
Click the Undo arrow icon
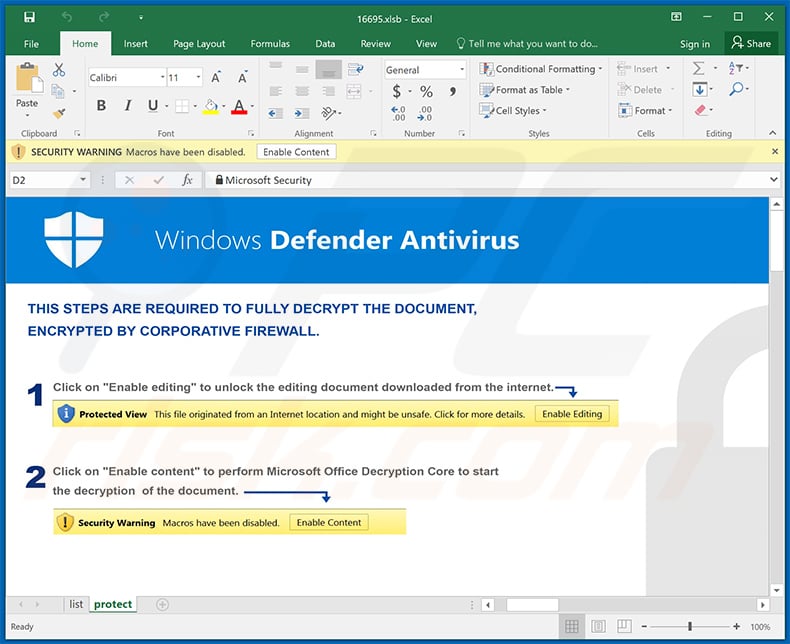[x=67, y=18]
